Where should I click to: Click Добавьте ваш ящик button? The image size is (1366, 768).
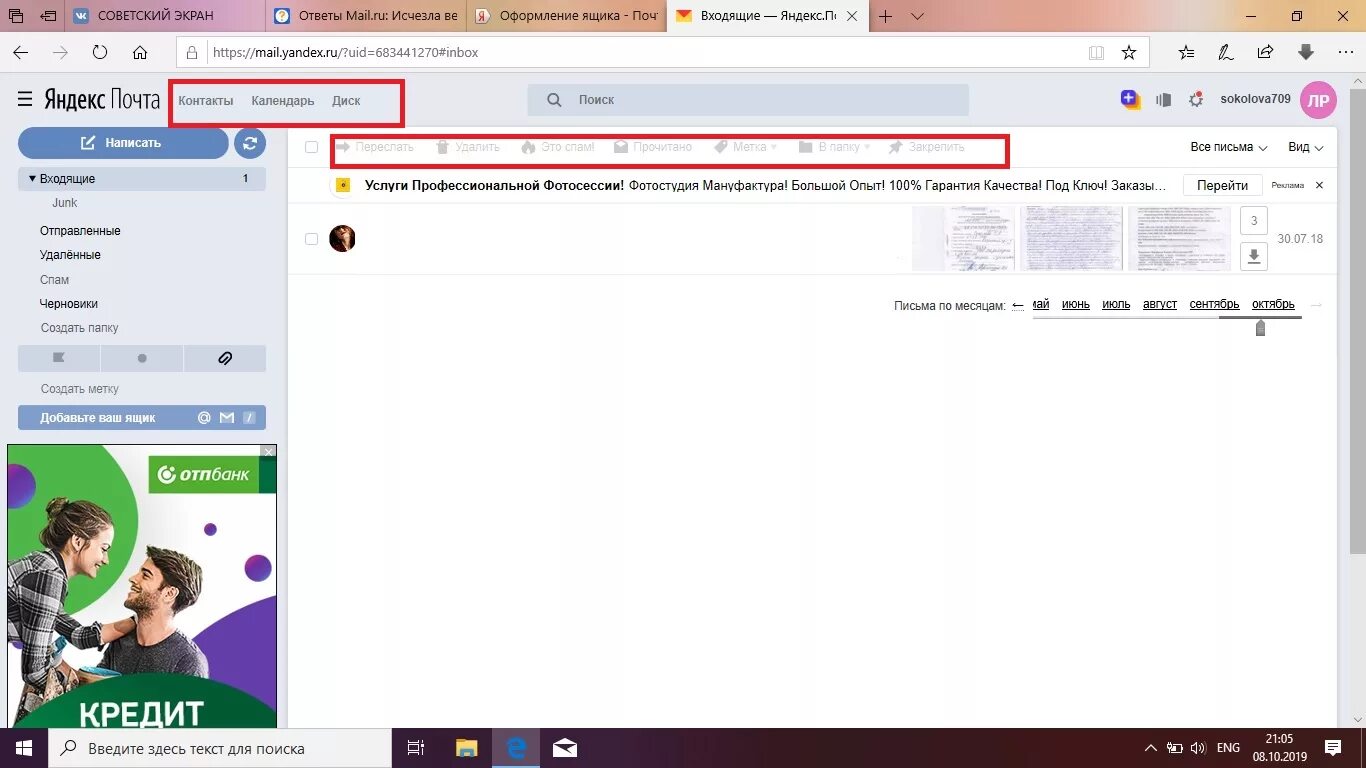pos(142,418)
